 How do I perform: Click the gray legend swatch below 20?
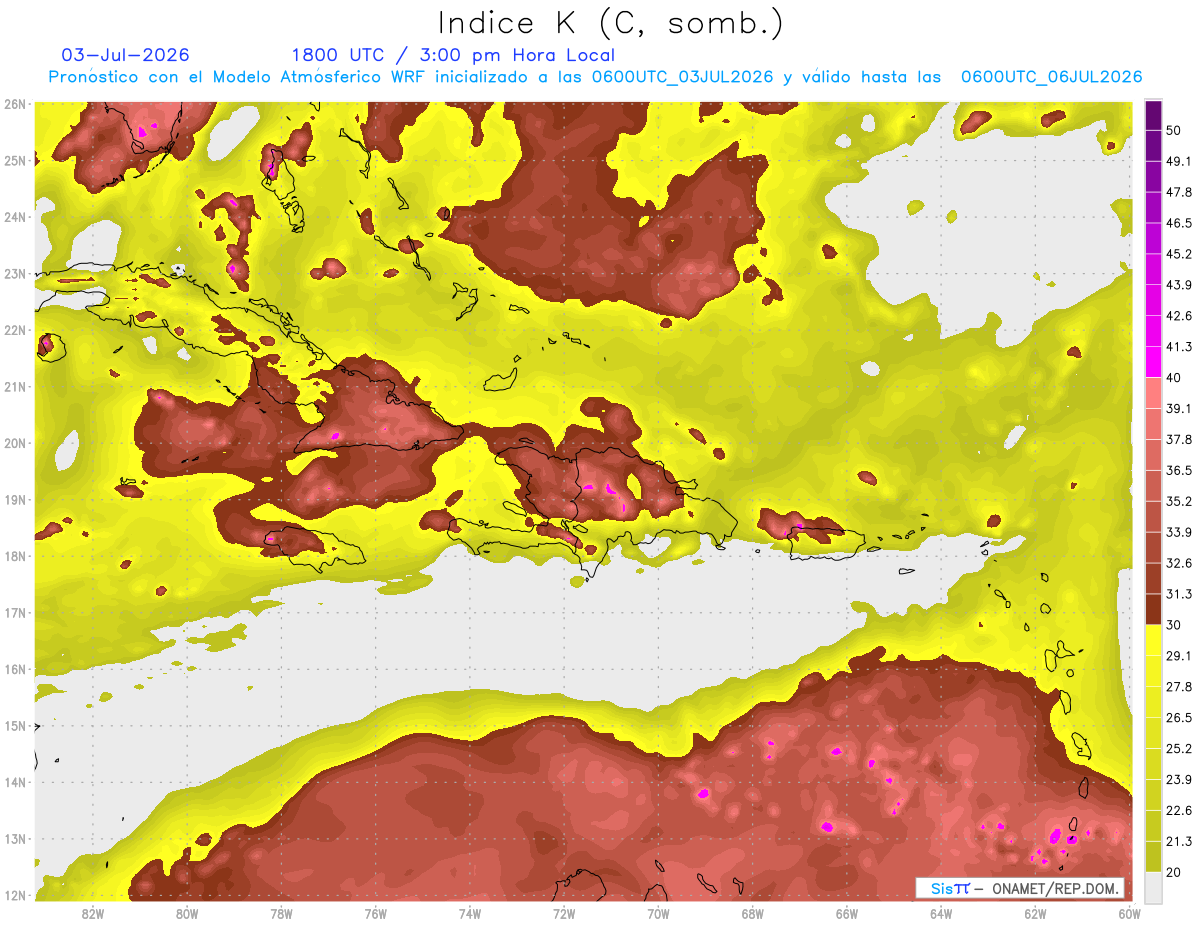click(1153, 886)
